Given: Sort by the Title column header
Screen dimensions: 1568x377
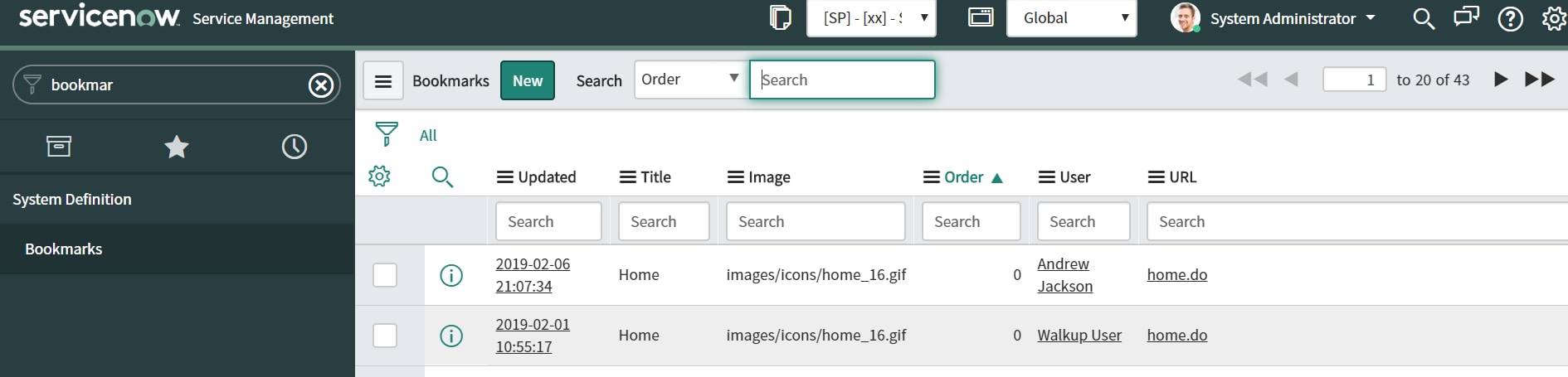Looking at the screenshot, I should (x=655, y=177).
